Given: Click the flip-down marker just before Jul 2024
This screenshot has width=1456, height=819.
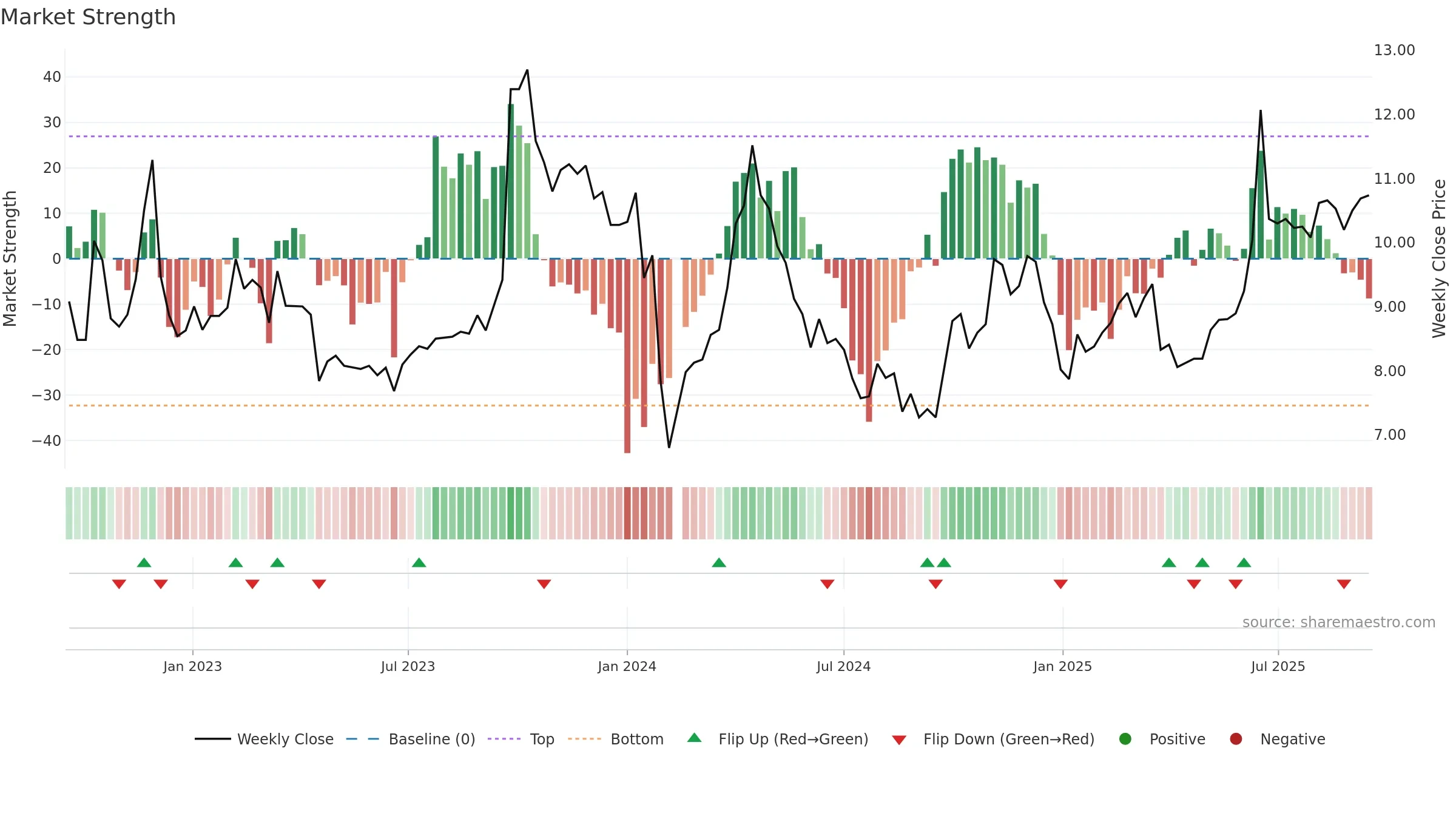Looking at the screenshot, I should pos(827,584).
